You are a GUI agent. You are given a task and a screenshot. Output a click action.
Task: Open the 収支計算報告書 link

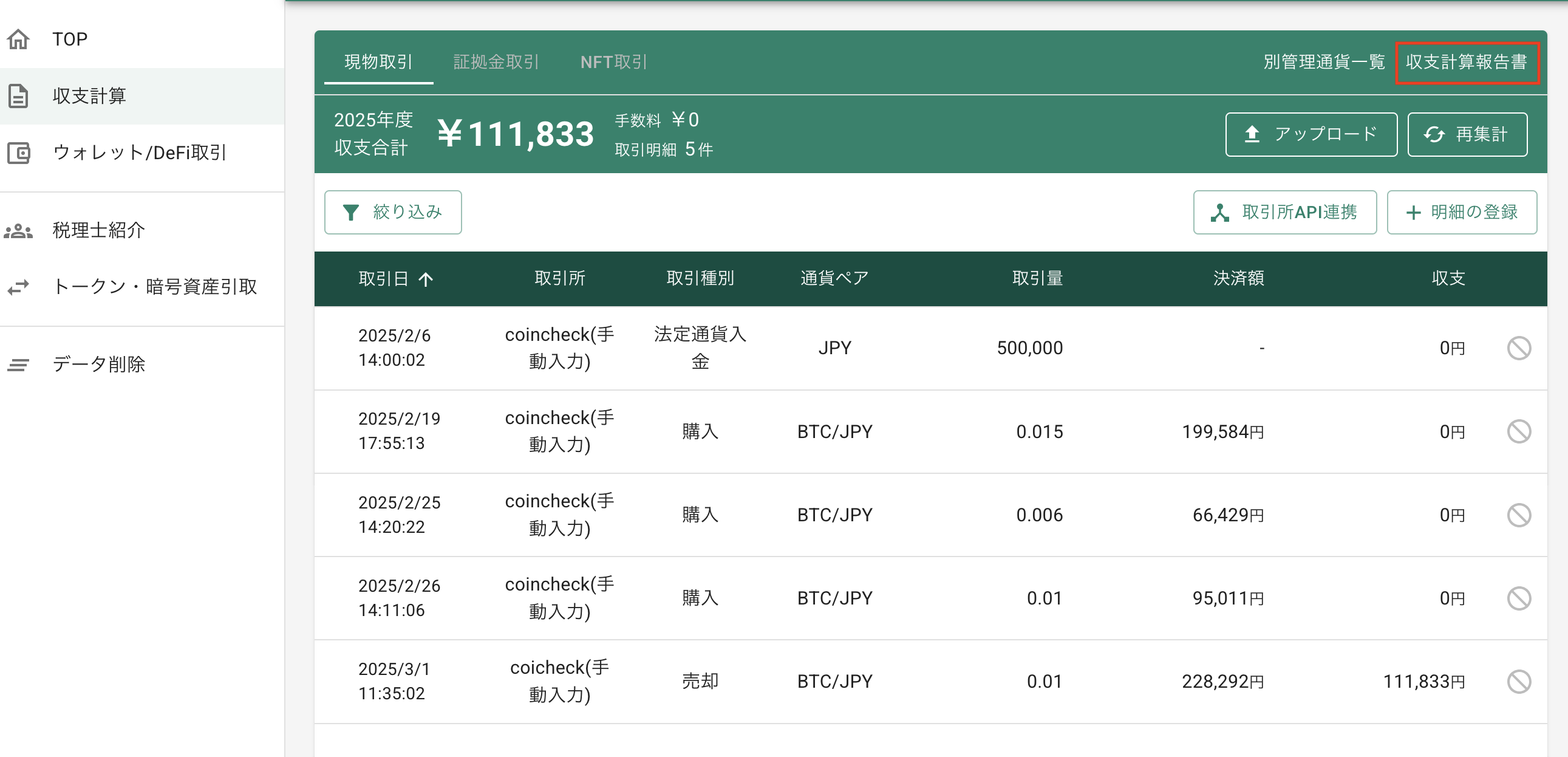[x=1467, y=61]
